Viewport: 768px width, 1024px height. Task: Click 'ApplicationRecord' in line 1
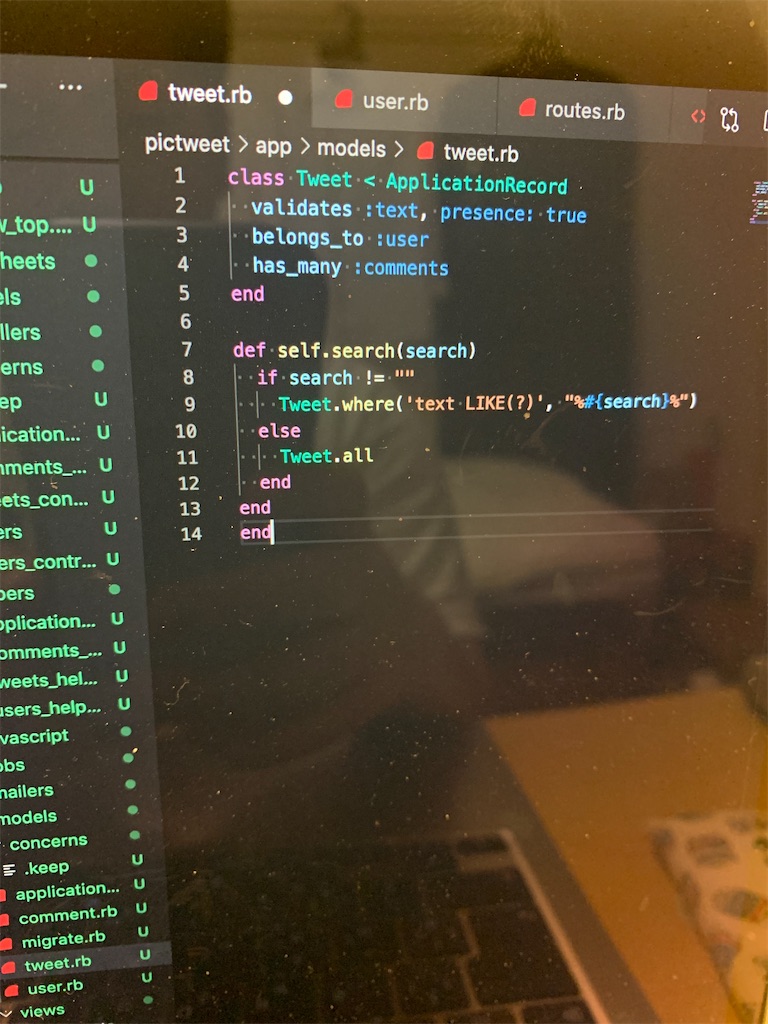(476, 184)
